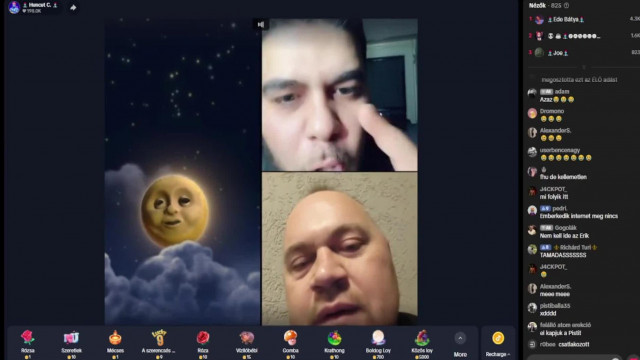Click AlexanderS. avatar above emoji message

(x=532, y=132)
